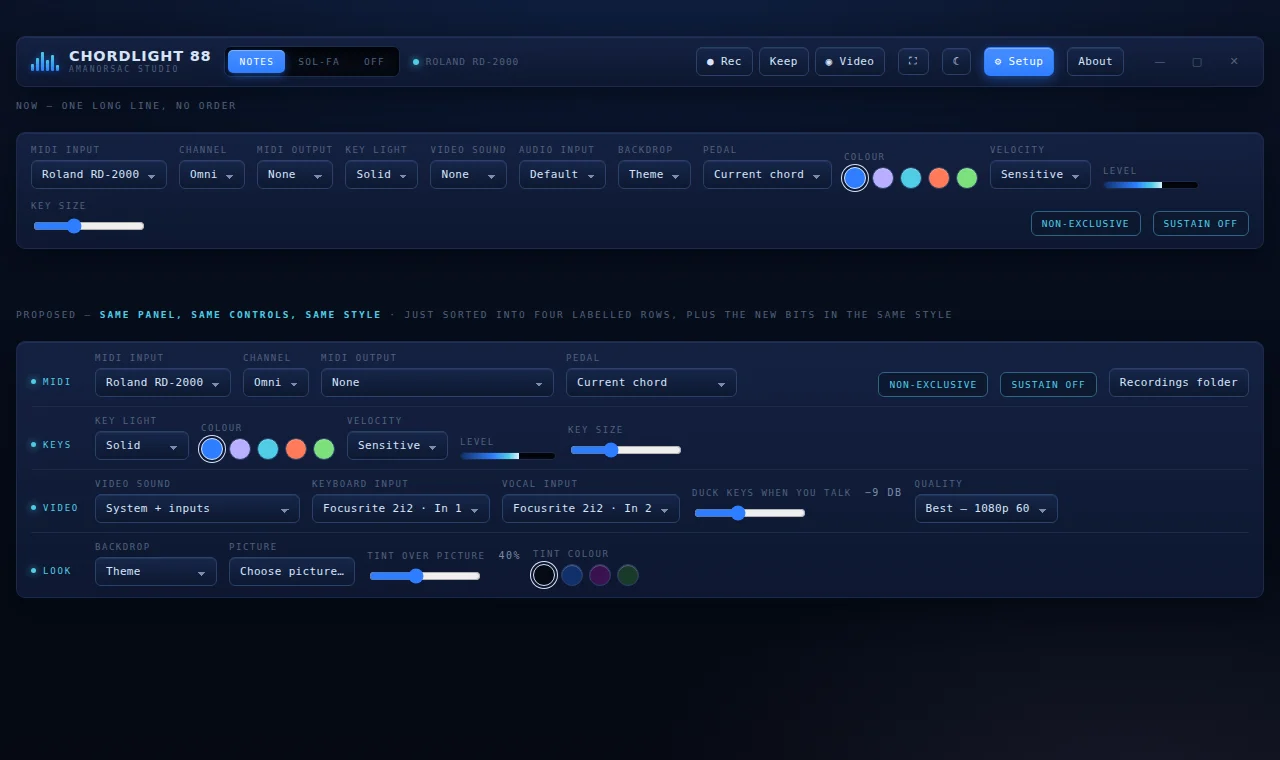Click the Roland RD-2000 status indicator
The image size is (1280, 760).
coord(466,62)
